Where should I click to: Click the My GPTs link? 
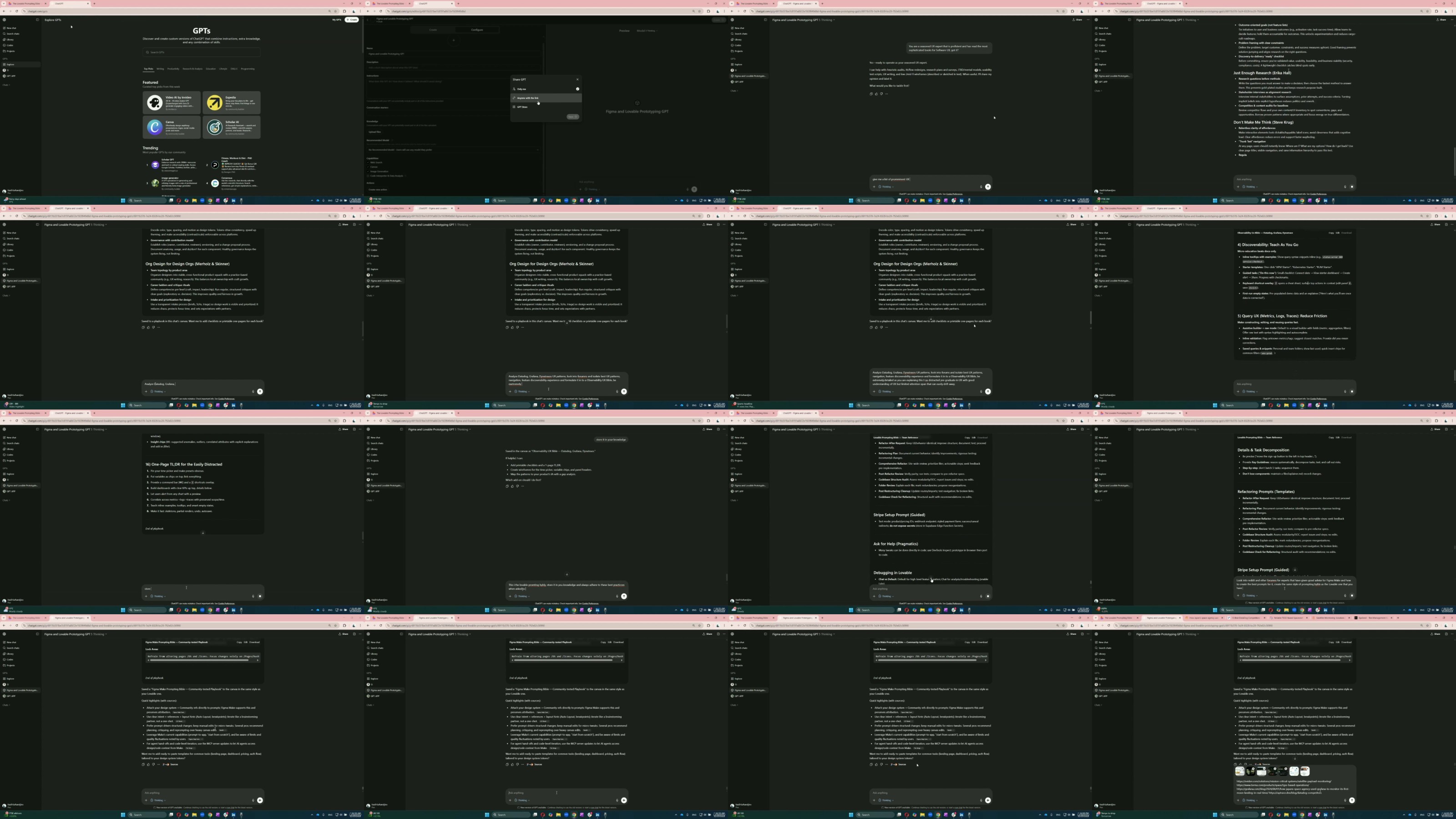[x=337, y=20]
